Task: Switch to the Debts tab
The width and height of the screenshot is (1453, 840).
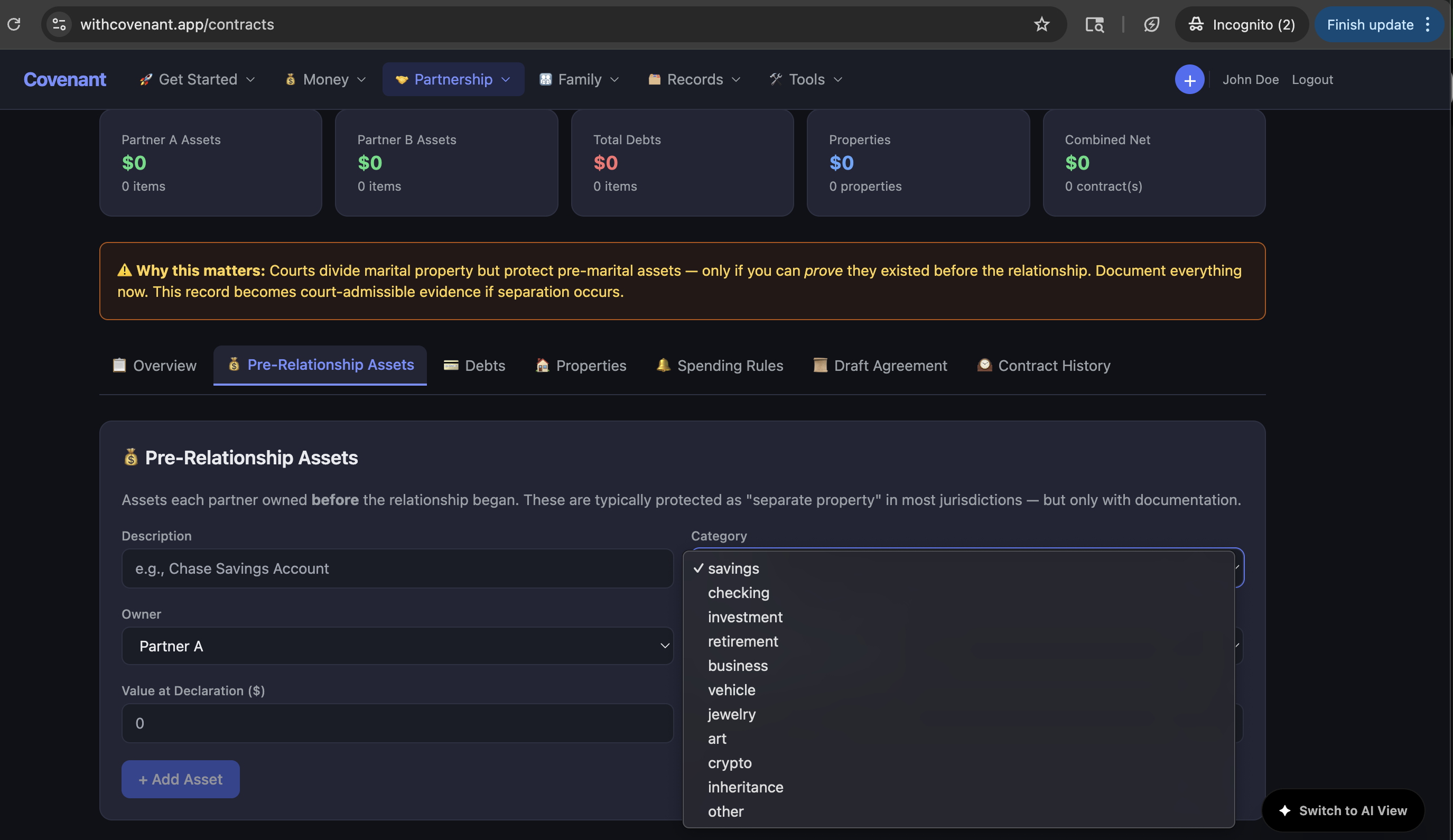Action: [x=473, y=365]
